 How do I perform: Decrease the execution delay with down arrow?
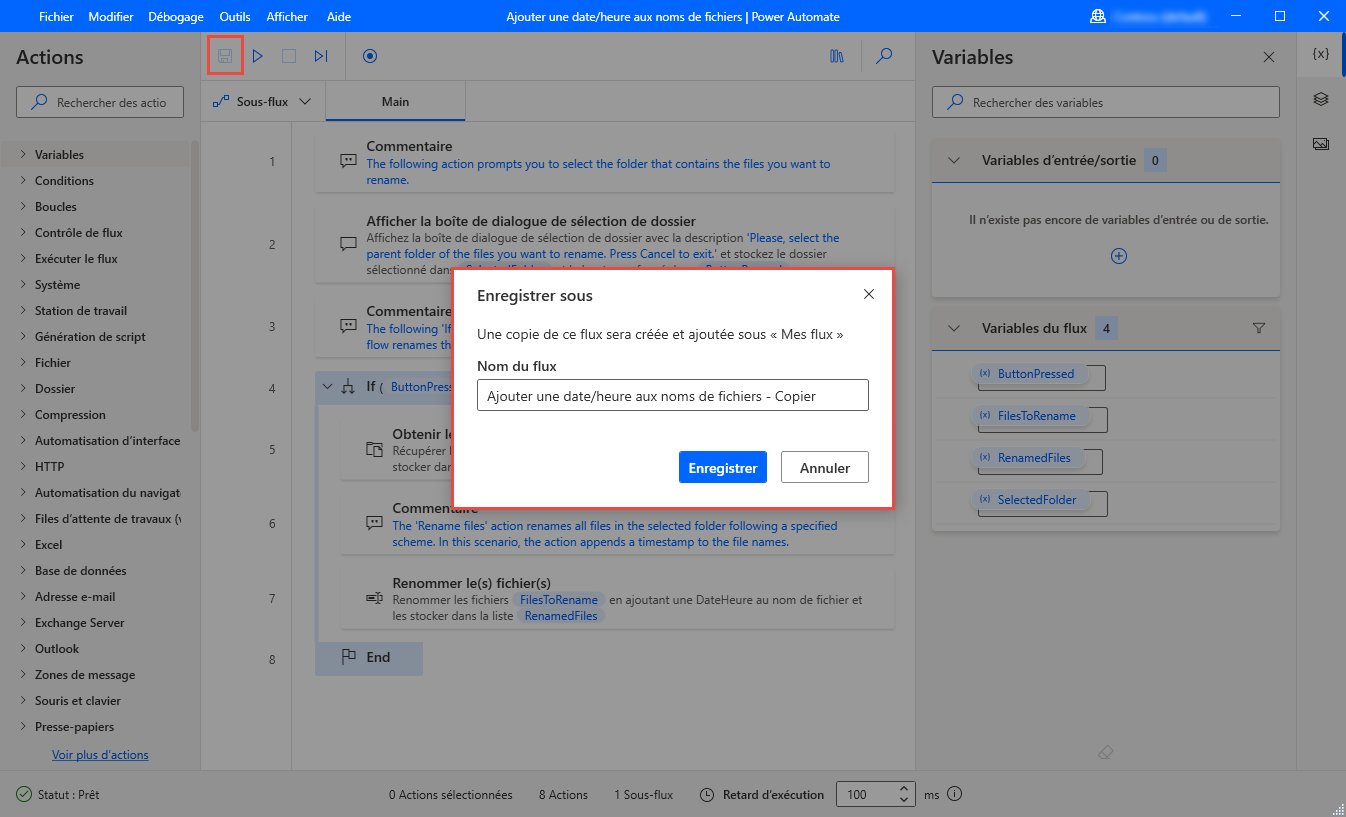pos(904,801)
